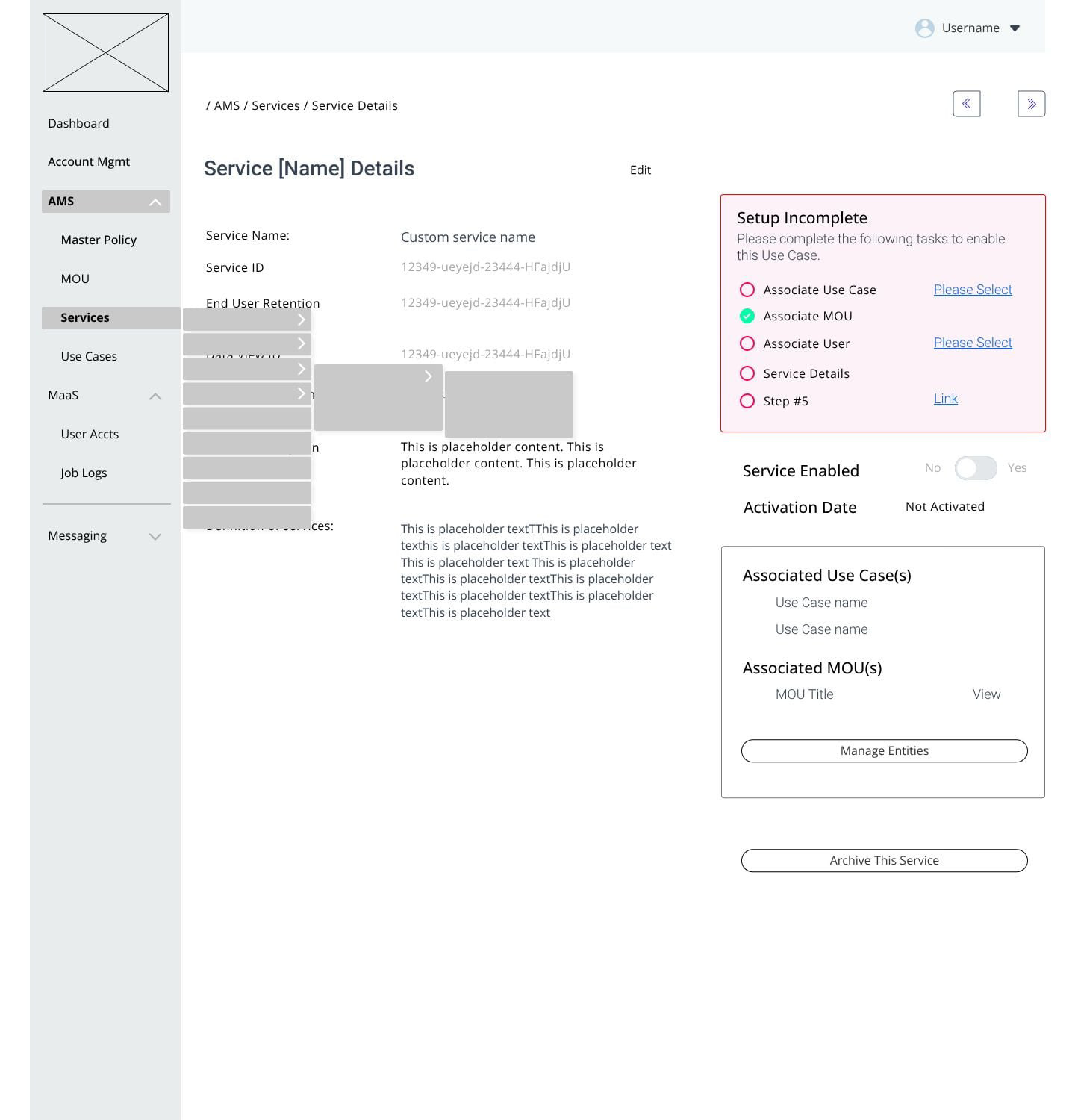Click the arrow on the top gray placeholder bar

point(301,319)
